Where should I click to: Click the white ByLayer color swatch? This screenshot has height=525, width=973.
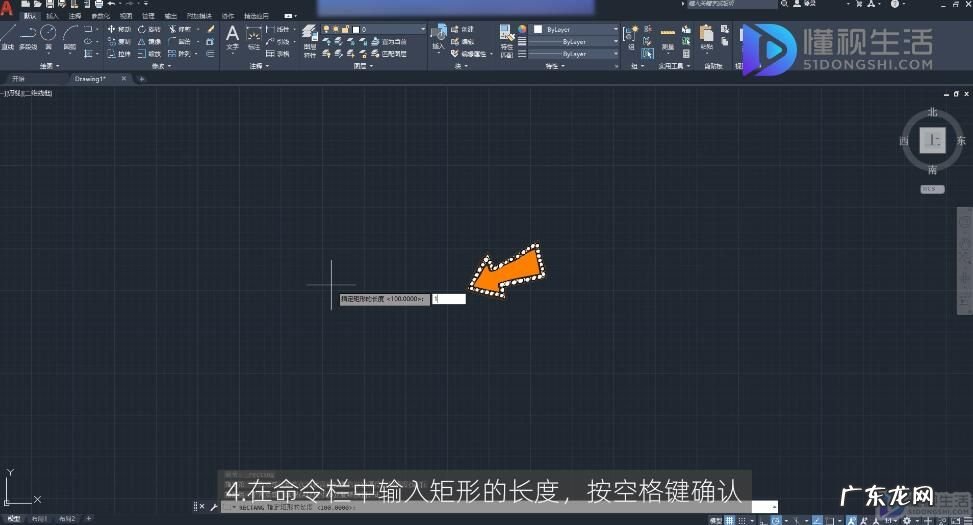click(x=538, y=29)
